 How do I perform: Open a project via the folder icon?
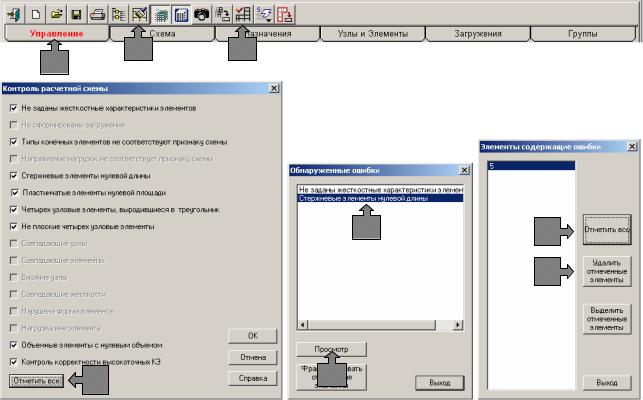click(56, 15)
